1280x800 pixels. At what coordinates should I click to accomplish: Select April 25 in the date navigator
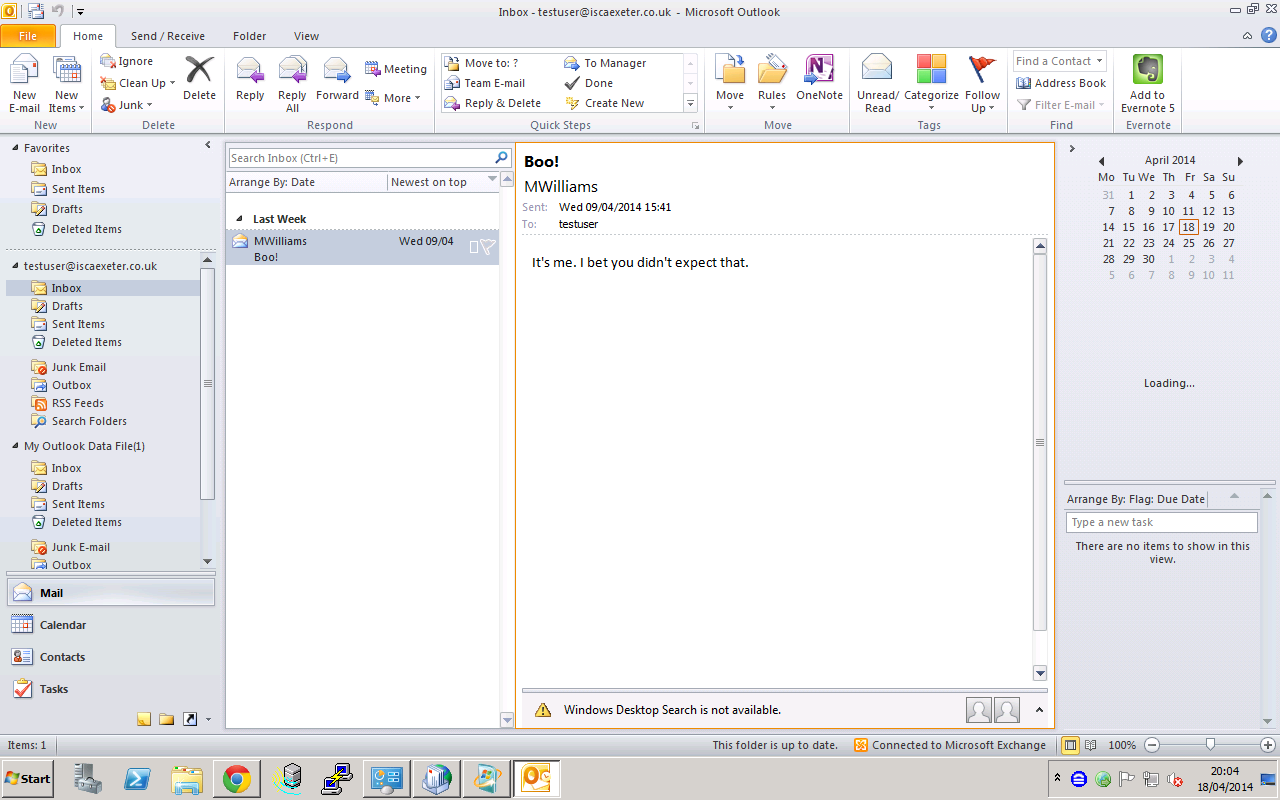(x=1189, y=243)
